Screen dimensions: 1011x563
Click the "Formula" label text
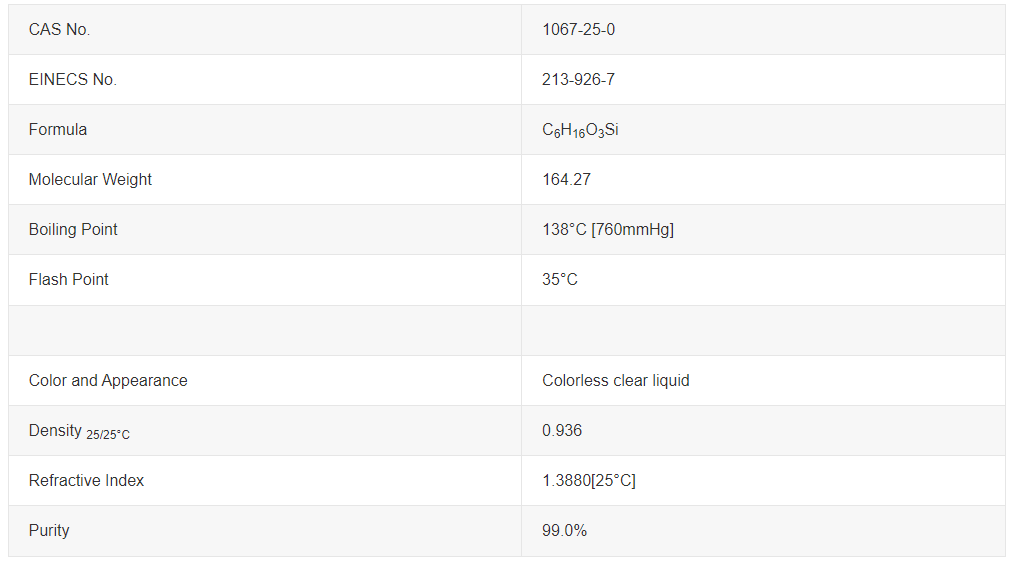(57, 130)
